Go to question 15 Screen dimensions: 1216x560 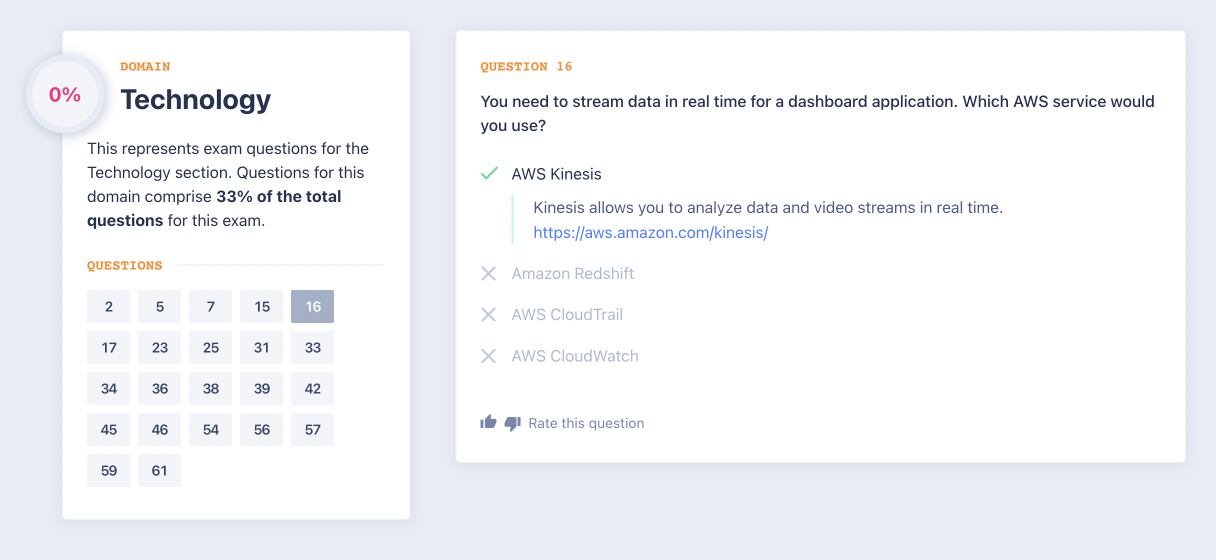pyautogui.click(x=261, y=307)
